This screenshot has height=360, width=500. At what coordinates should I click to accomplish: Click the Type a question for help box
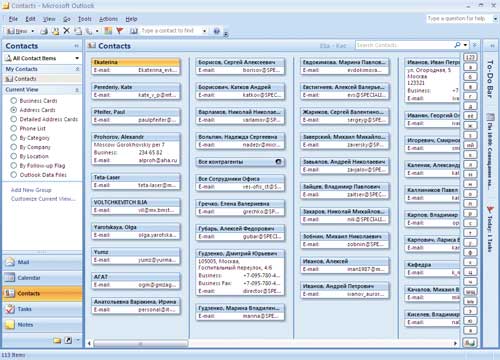click(x=459, y=18)
